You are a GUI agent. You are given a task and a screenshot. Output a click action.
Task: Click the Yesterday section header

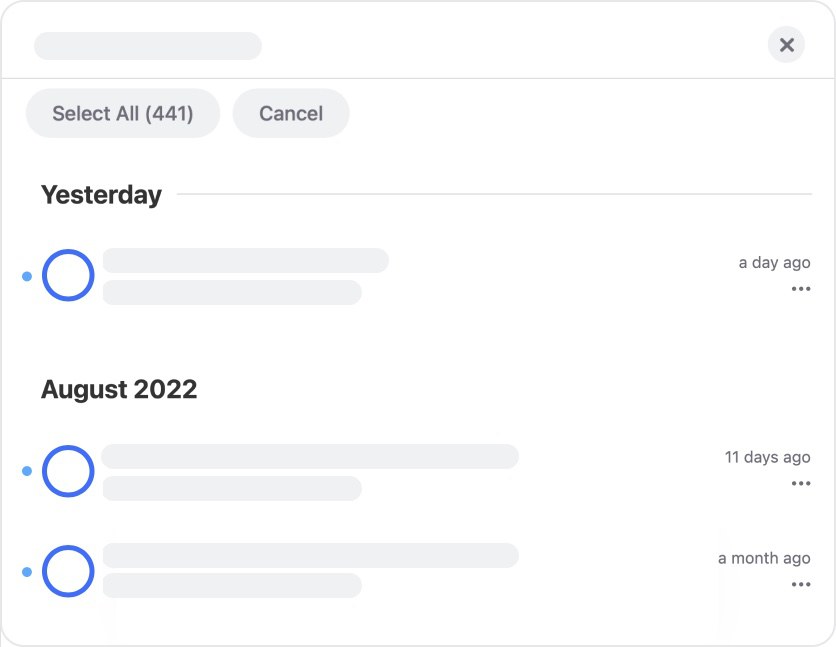101,194
